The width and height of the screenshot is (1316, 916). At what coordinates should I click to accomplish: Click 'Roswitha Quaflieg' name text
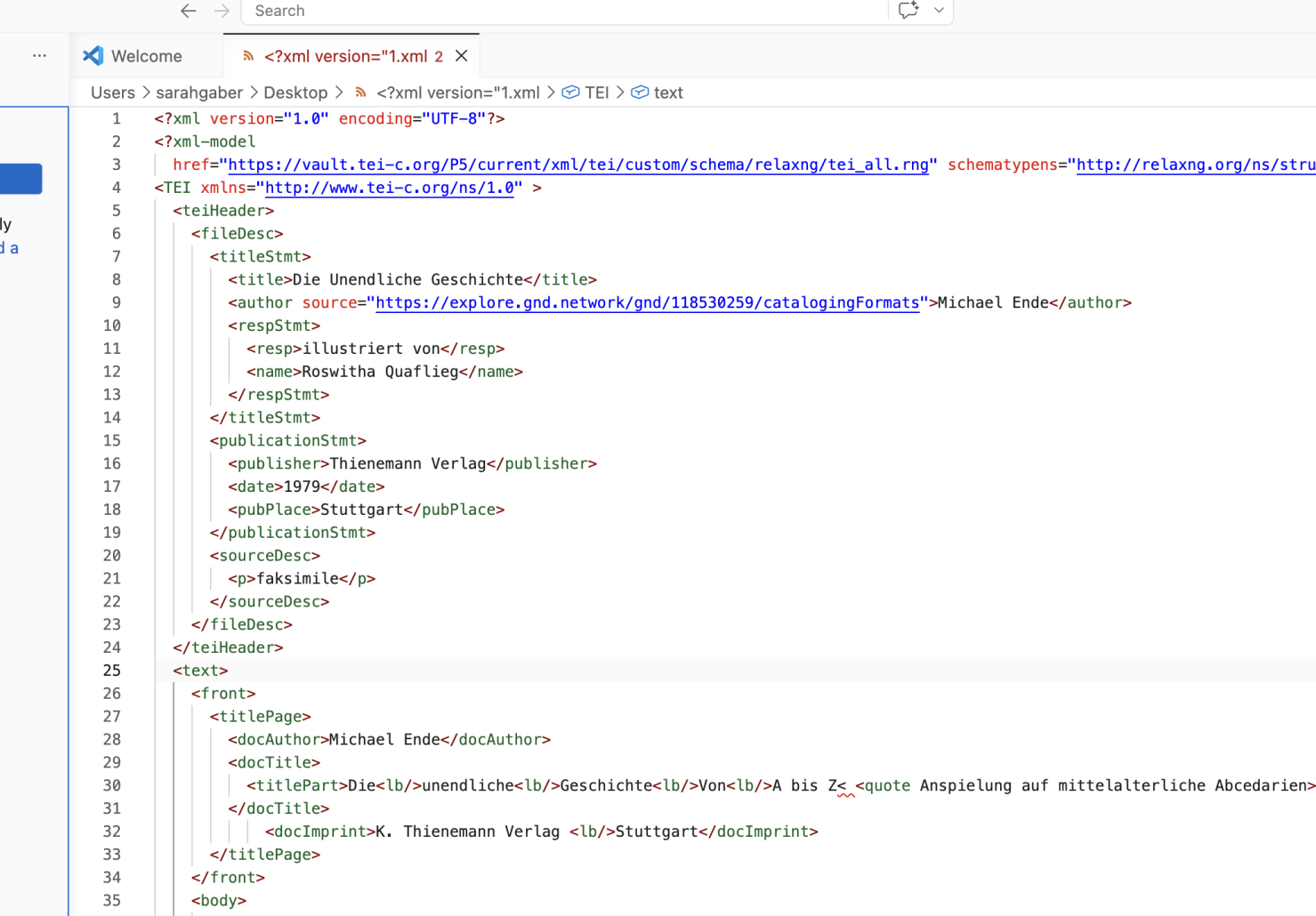pyautogui.click(x=380, y=372)
